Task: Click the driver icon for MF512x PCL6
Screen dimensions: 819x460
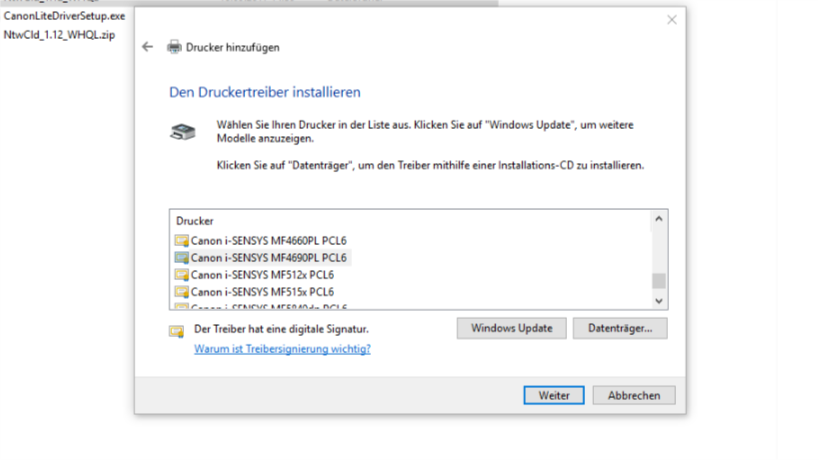Action: 181,275
